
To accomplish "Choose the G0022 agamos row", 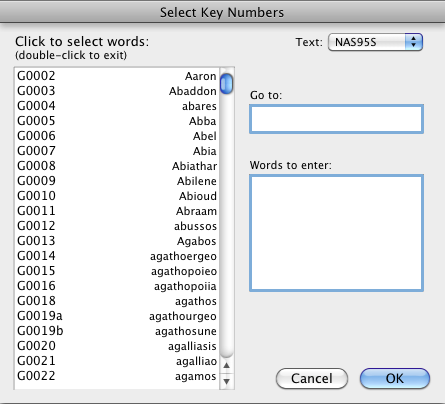I will click(x=117, y=376).
